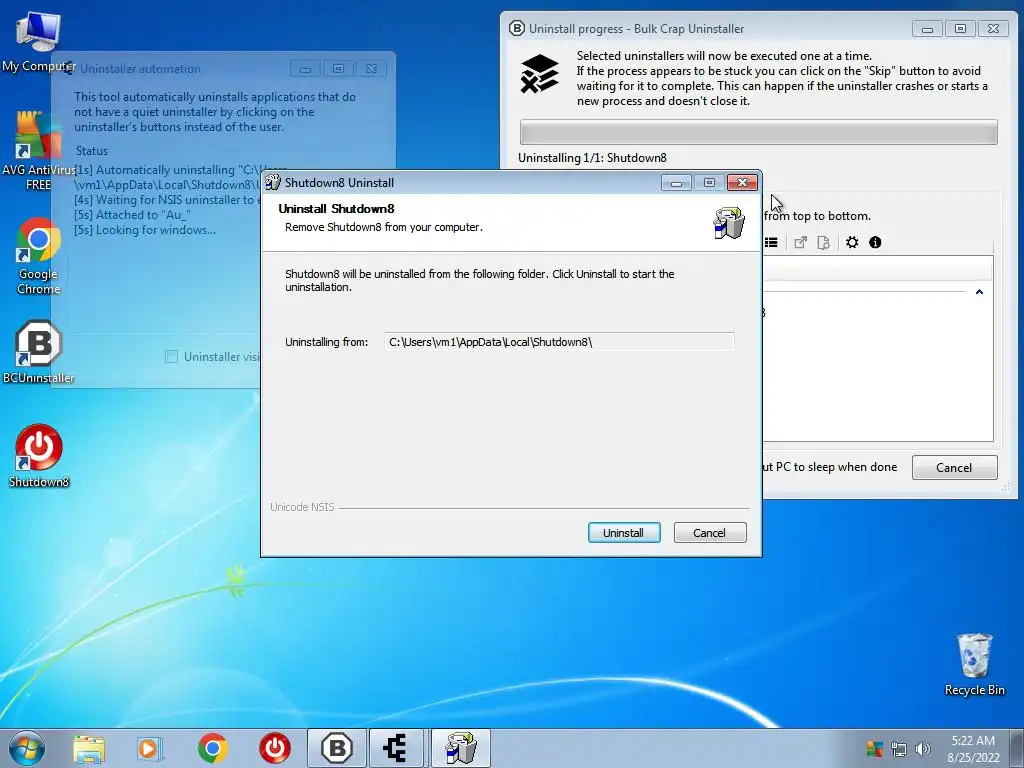Open My Computer desktop icon

click(39, 40)
